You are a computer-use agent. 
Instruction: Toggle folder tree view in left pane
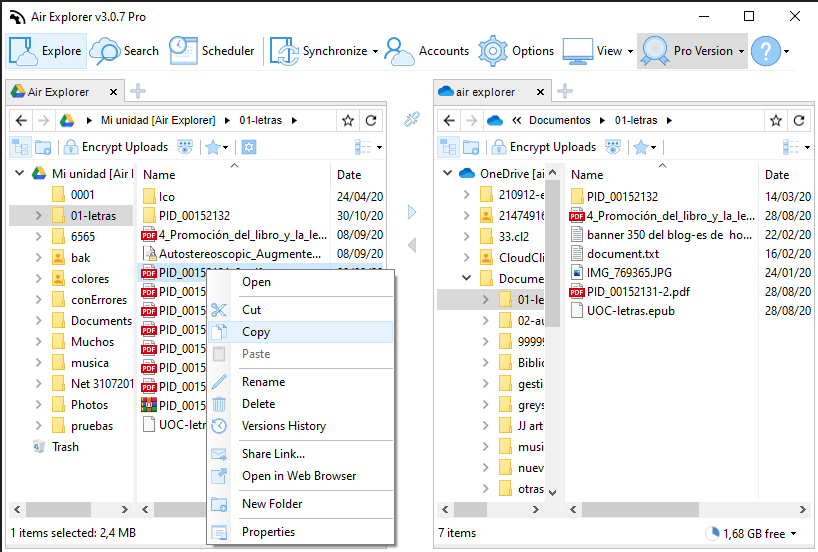point(20,148)
